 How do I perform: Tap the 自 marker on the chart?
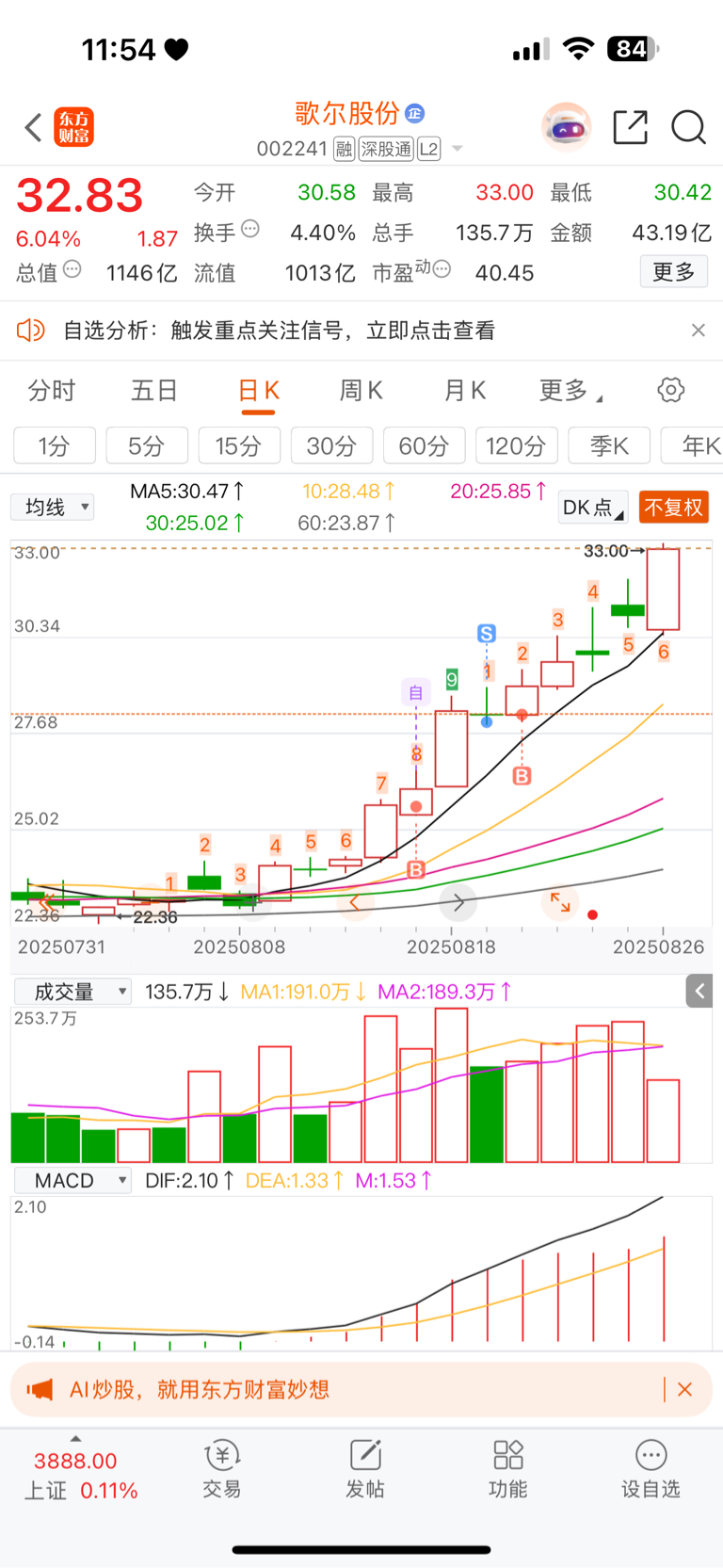(416, 693)
